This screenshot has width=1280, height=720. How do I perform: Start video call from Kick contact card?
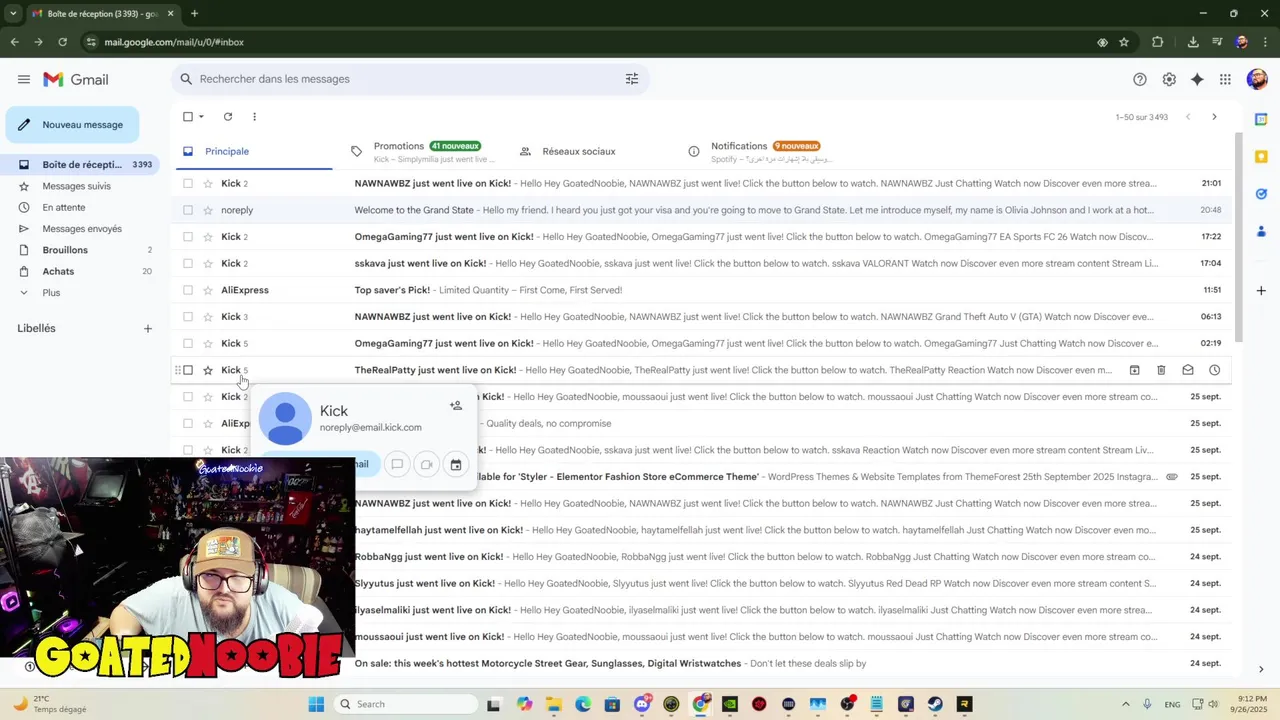coord(426,464)
